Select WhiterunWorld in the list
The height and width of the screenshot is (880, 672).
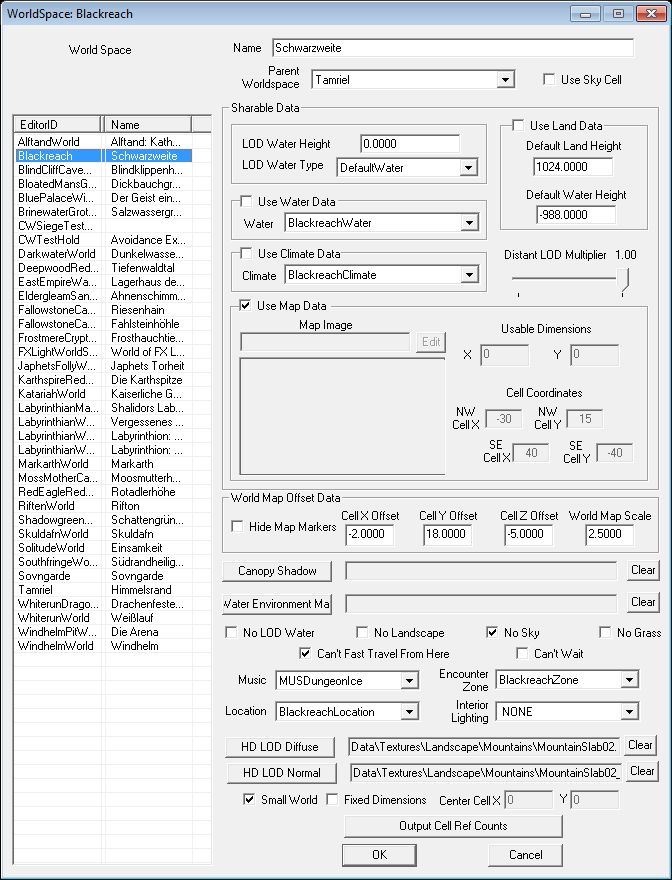pos(54,618)
